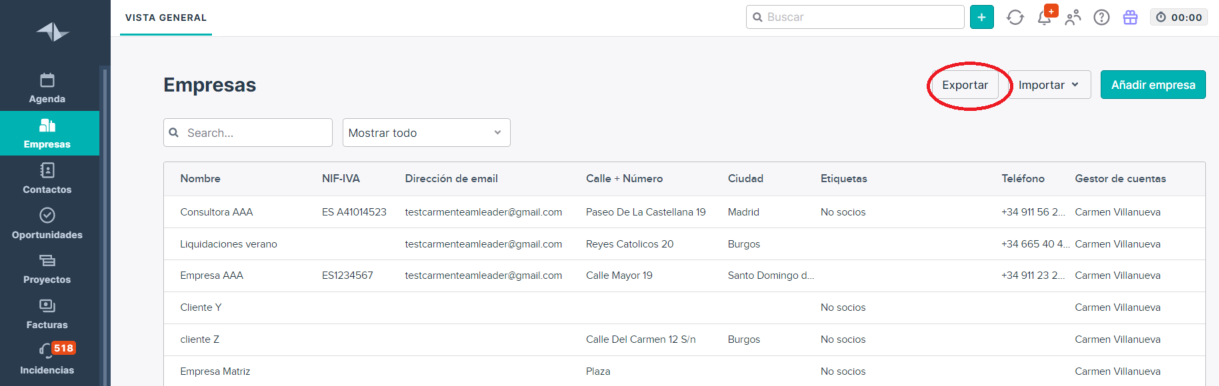Image resolution: width=1219 pixels, height=386 pixels.
Task: Click the sync refresh icon
Action: pos(1014,17)
